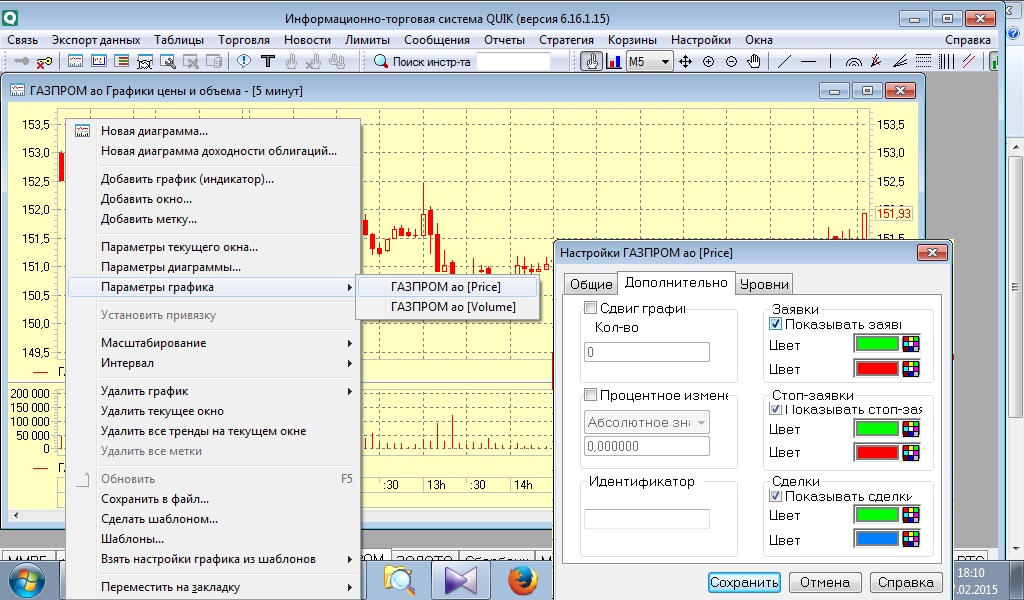Viewport: 1024px width, 600px height.
Task: Select the Fibonacci arcs tool
Action: 854,61
